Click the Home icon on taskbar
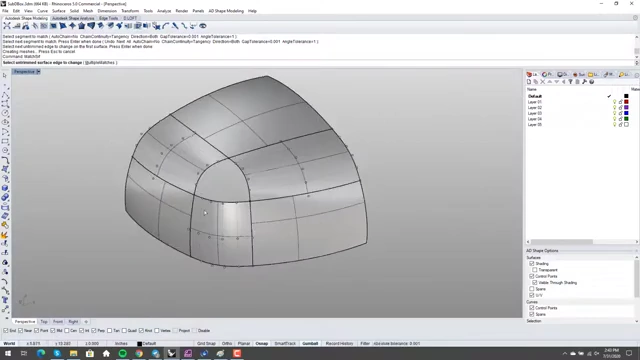This screenshot has width=640, height=360. coord(106,353)
